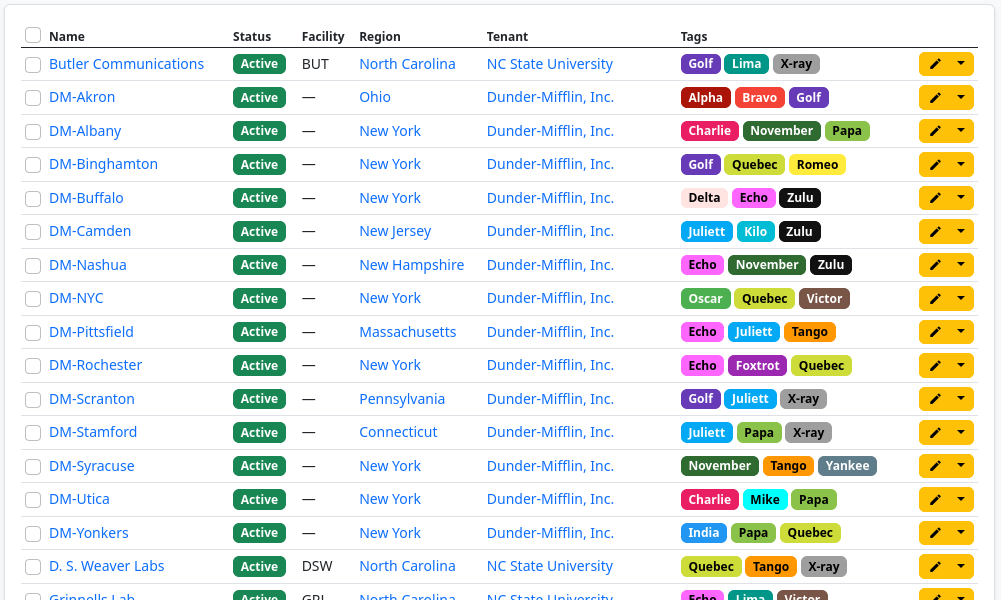Check the box for Butler Communications
The width and height of the screenshot is (1001, 600).
(33, 64)
